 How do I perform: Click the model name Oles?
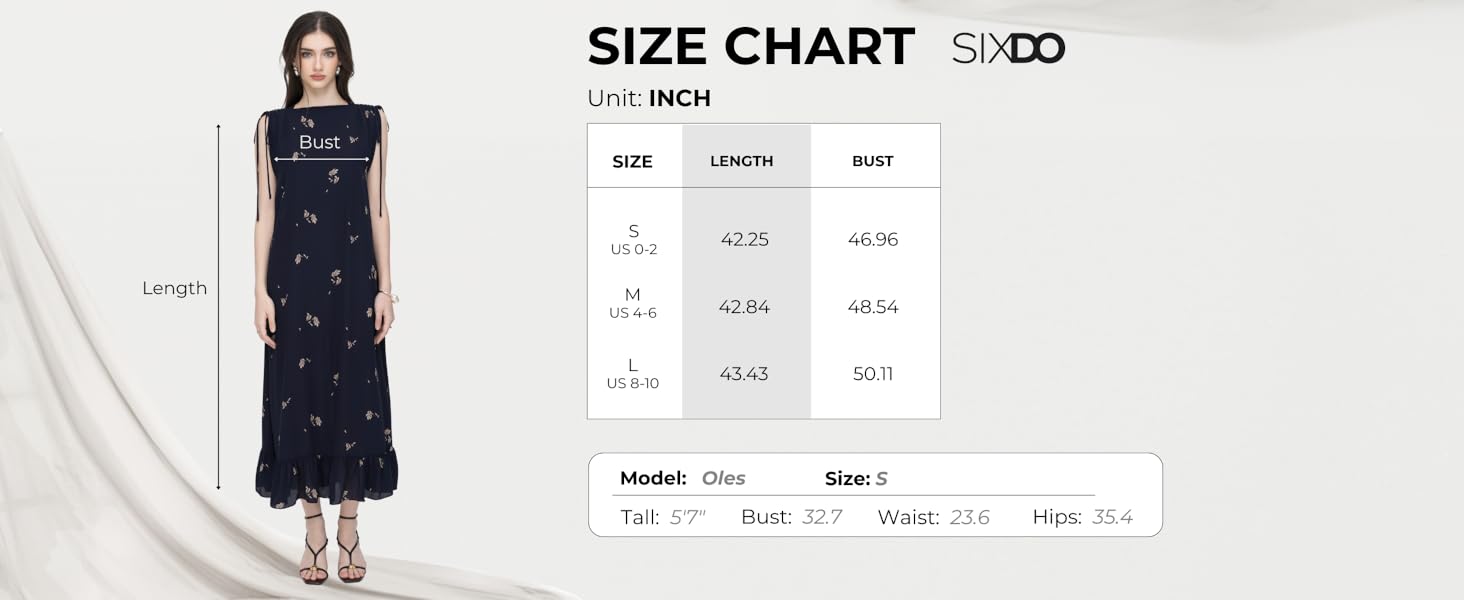723,478
